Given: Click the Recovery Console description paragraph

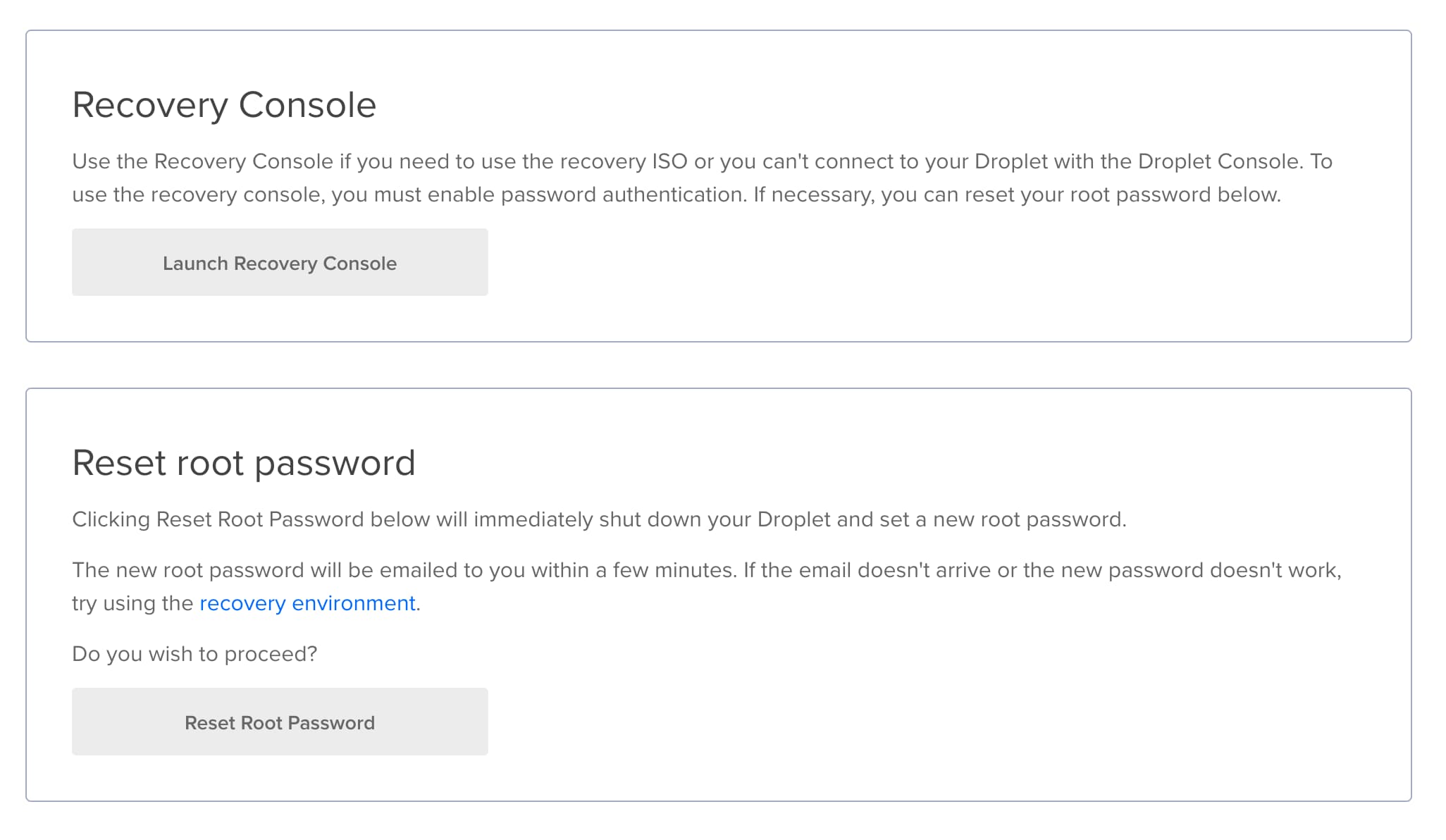Looking at the screenshot, I should coord(702,178).
